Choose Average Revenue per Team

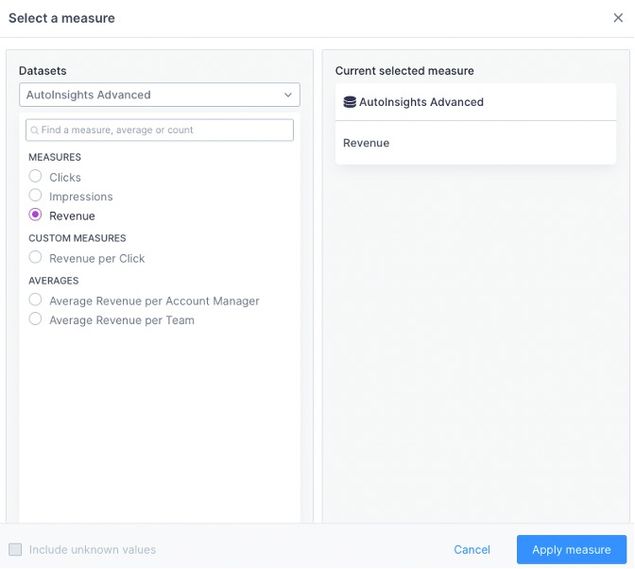pos(36,320)
